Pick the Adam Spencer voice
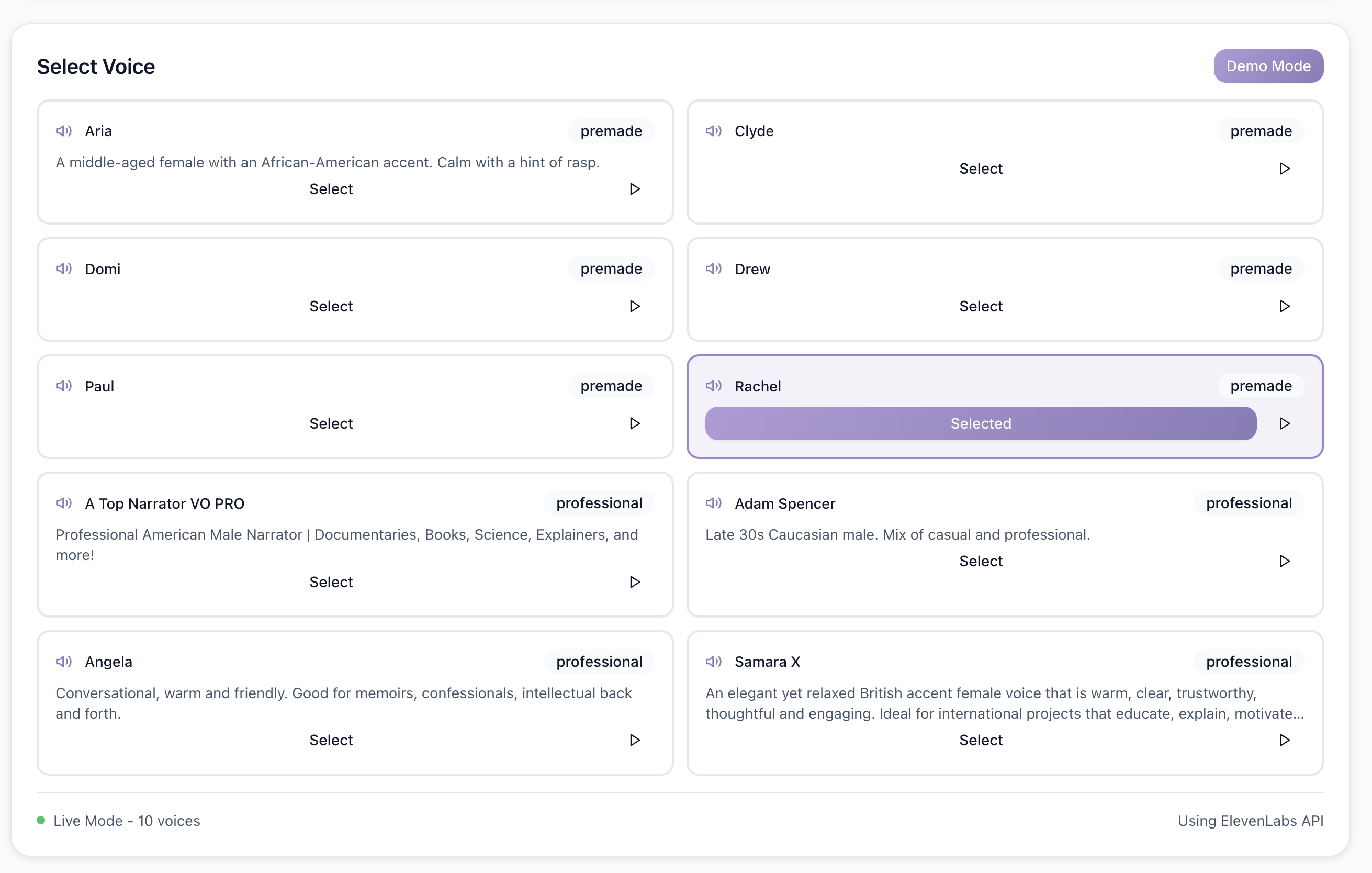This screenshot has height=873, width=1372. [x=980, y=561]
